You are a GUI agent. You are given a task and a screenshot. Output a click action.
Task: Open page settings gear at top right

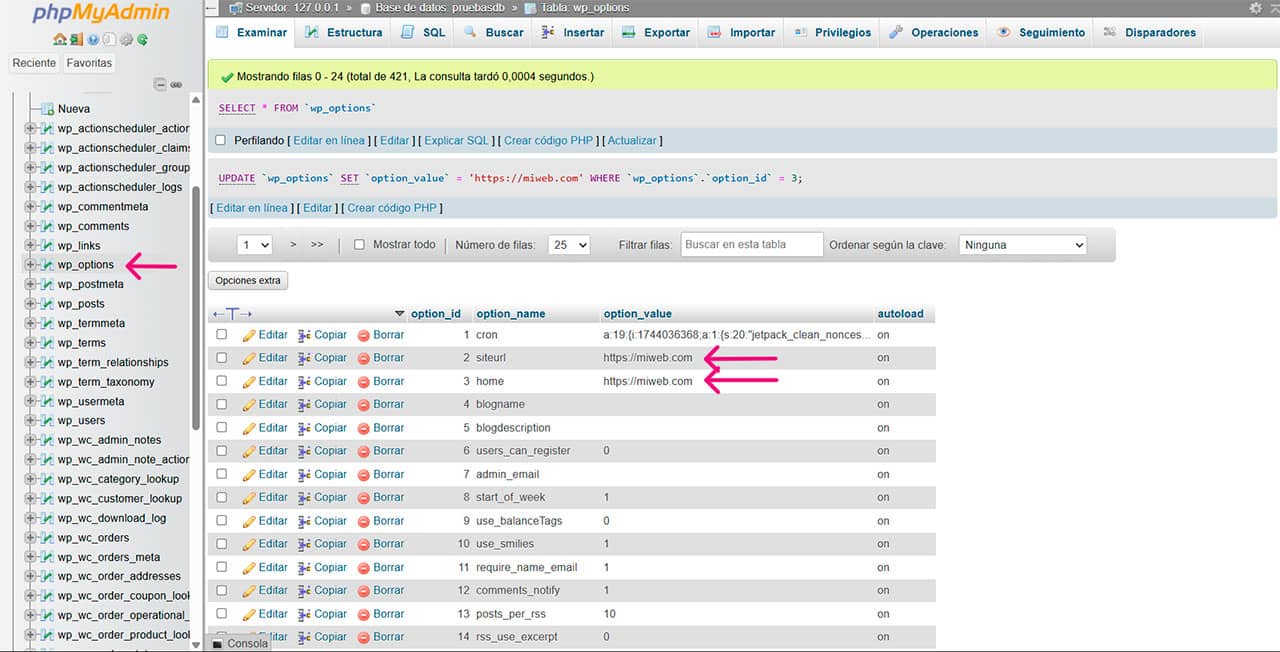[1256, 8]
